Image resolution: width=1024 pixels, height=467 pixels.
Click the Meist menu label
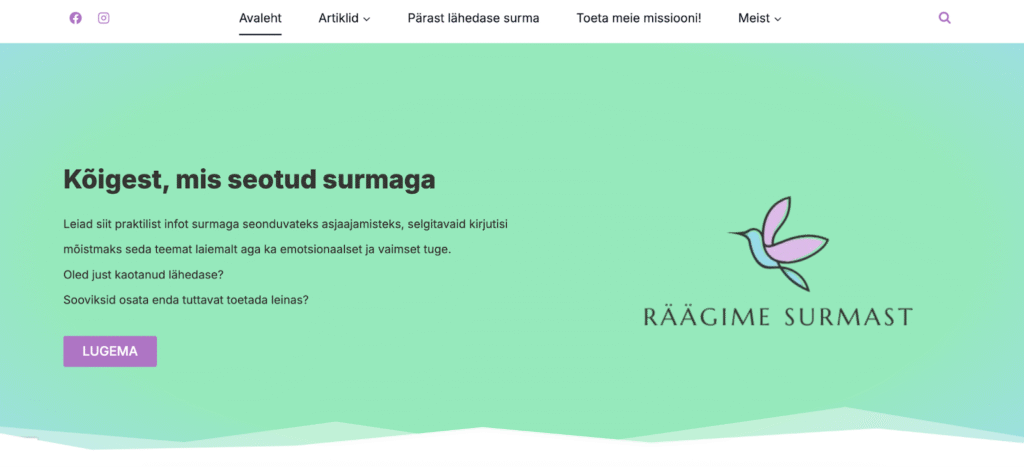pos(754,18)
